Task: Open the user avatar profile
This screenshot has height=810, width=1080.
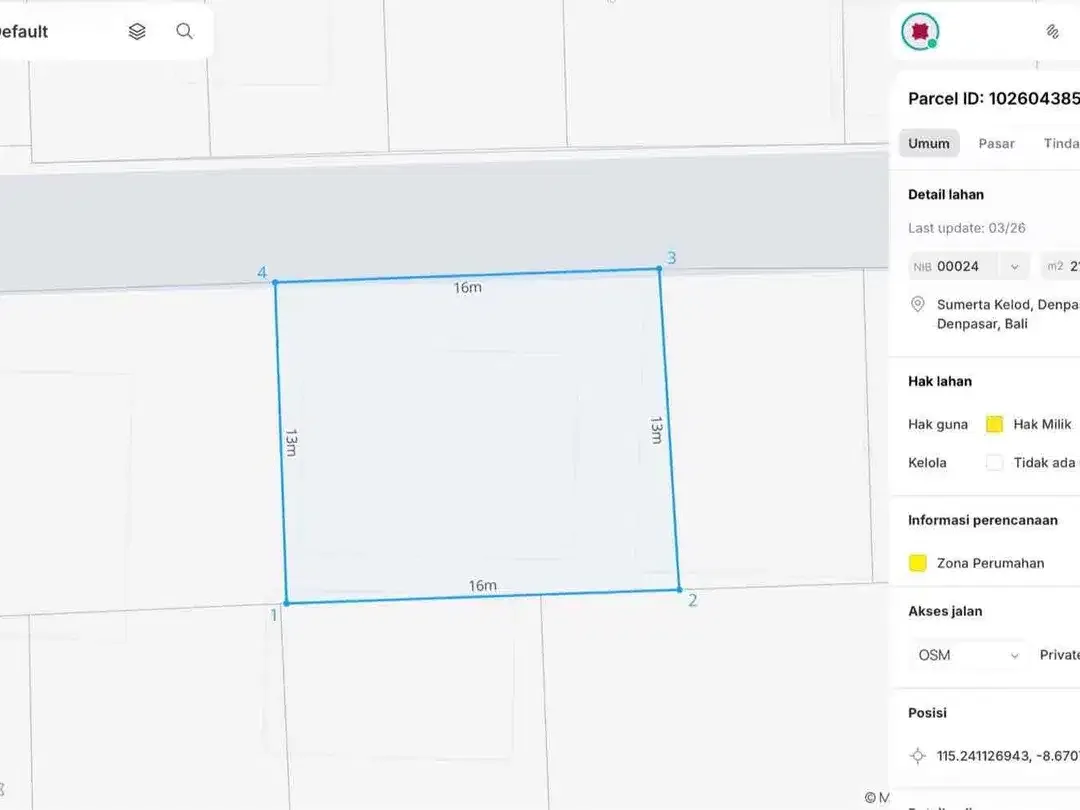Action: (x=920, y=32)
